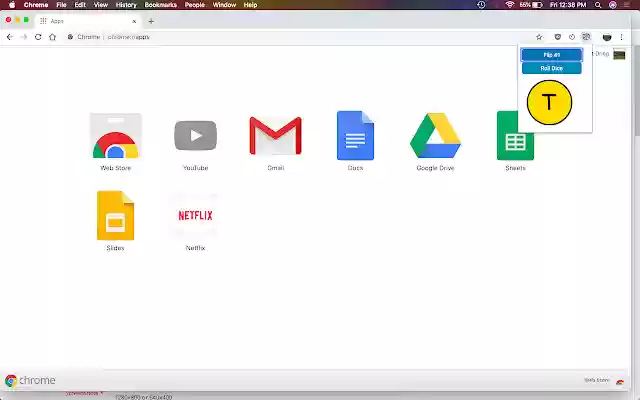Click the Chrome logo at bottom left
Viewport: 640px width, 400px height.
pyautogui.click(x=30, y=380)
